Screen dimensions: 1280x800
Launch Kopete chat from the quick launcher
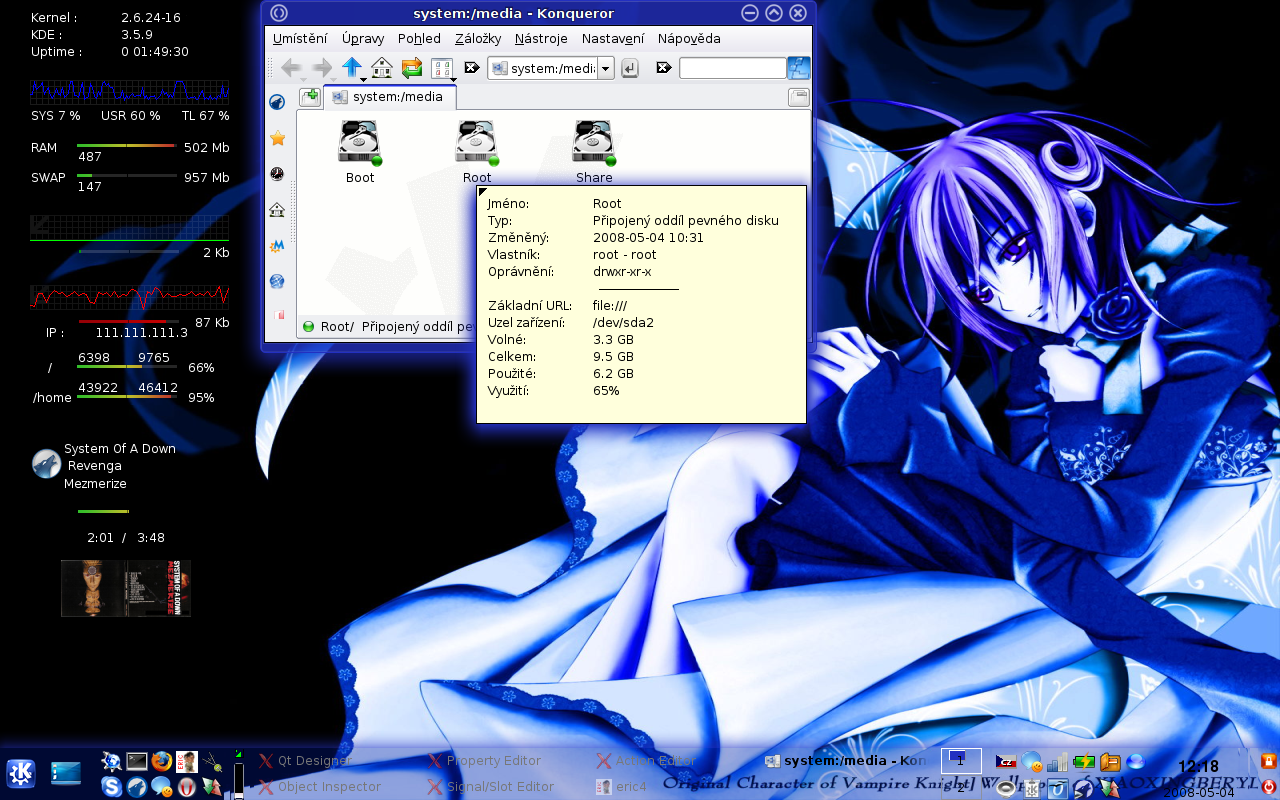[161, 787]
